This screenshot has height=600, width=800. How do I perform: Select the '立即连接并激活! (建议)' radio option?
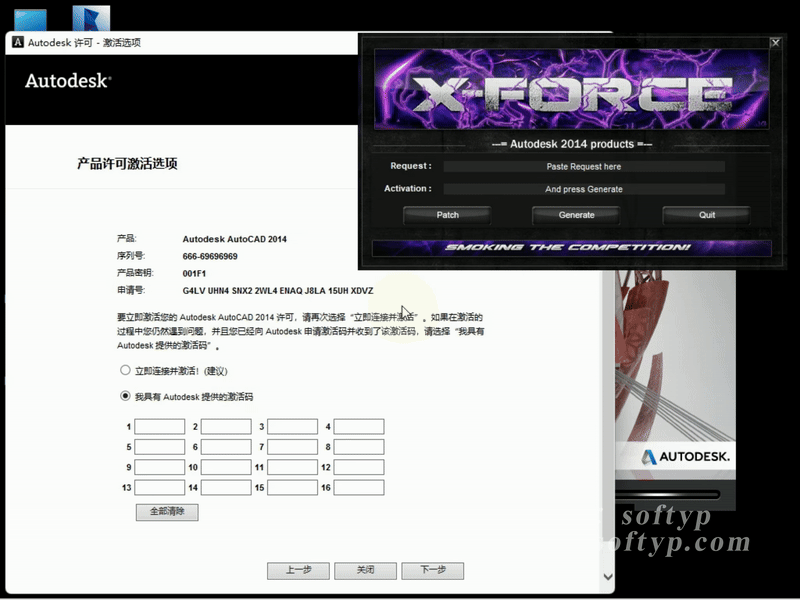click(125, 370)
